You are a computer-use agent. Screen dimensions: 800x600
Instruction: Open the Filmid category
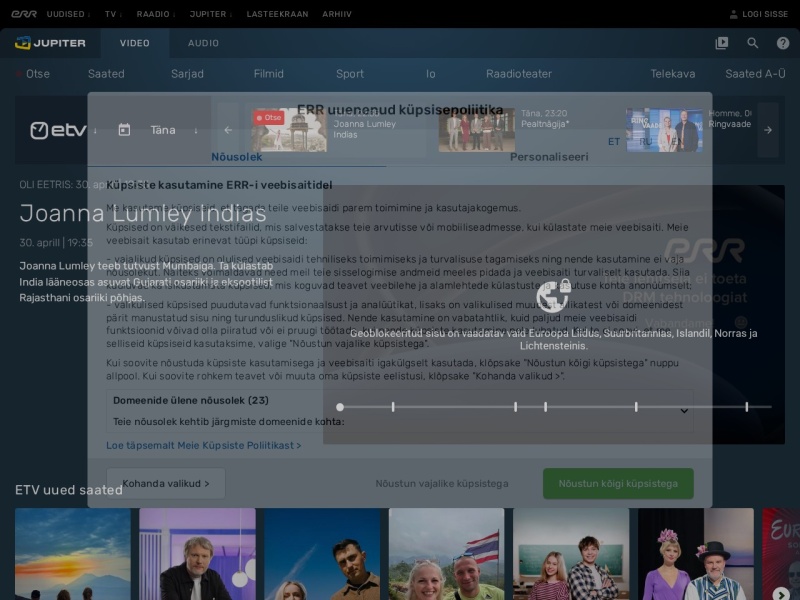point(268,73)
